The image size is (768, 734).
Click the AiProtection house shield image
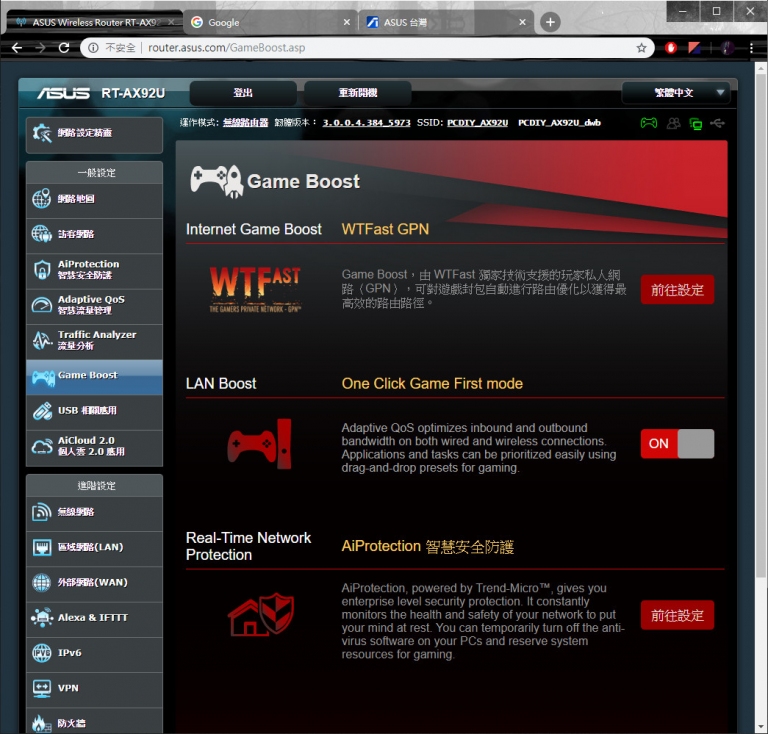261,615
